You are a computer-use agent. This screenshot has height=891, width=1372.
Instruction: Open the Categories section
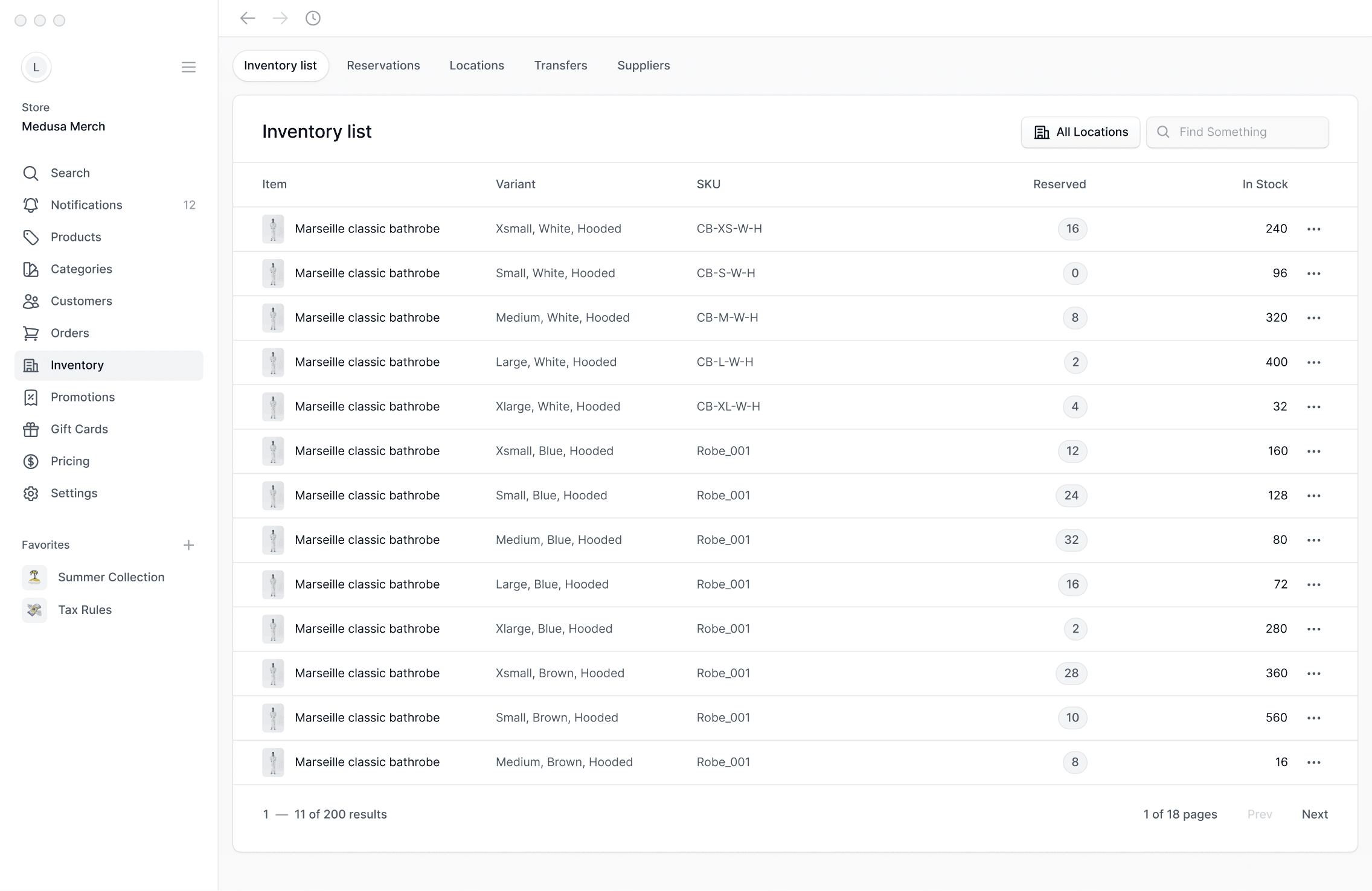tap(81, 269)
